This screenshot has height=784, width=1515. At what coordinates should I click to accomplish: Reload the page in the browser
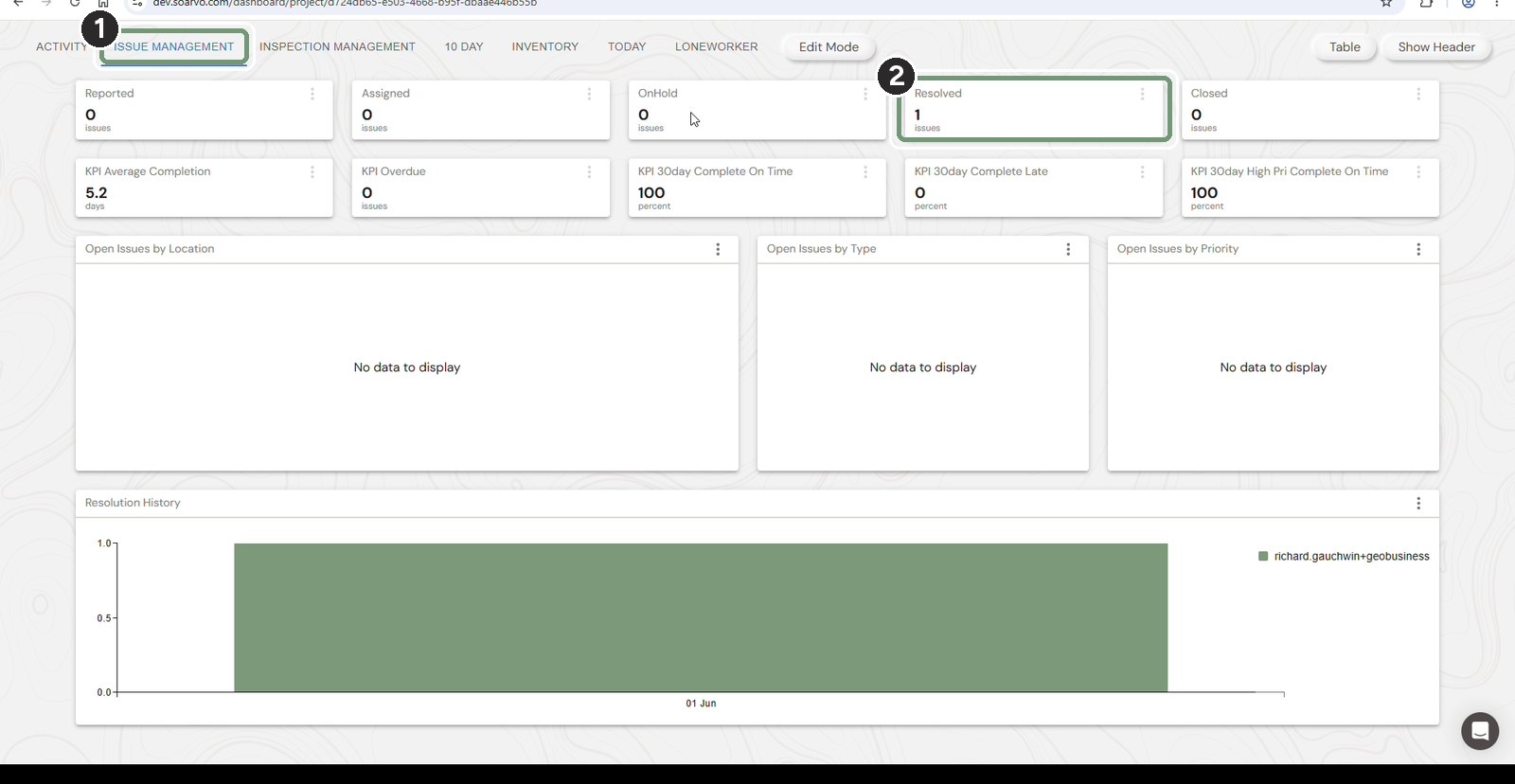(x=75, y=3)
